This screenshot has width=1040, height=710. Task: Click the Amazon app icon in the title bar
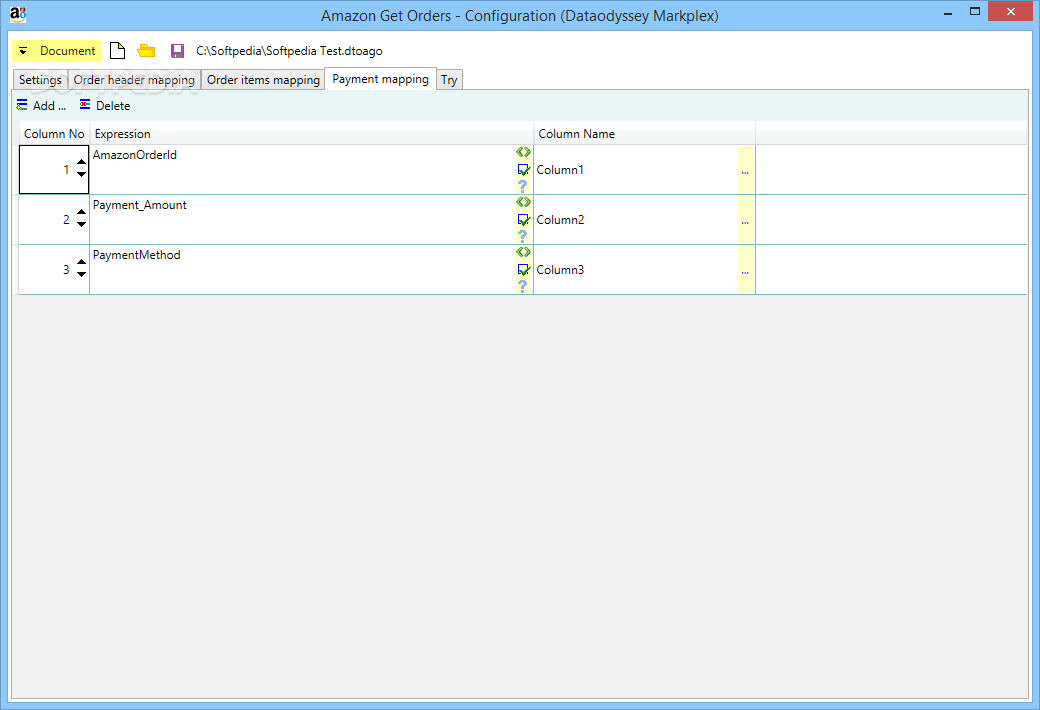click(x=18, y=15)
